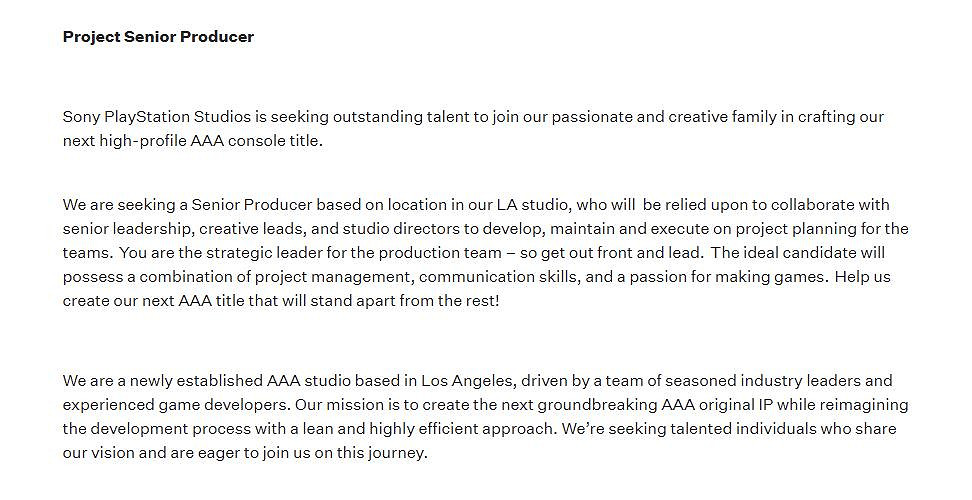Viewport: 972px width, 500px height.
Task: Place the cursor on "creative leads"
Action: [255, 229]
